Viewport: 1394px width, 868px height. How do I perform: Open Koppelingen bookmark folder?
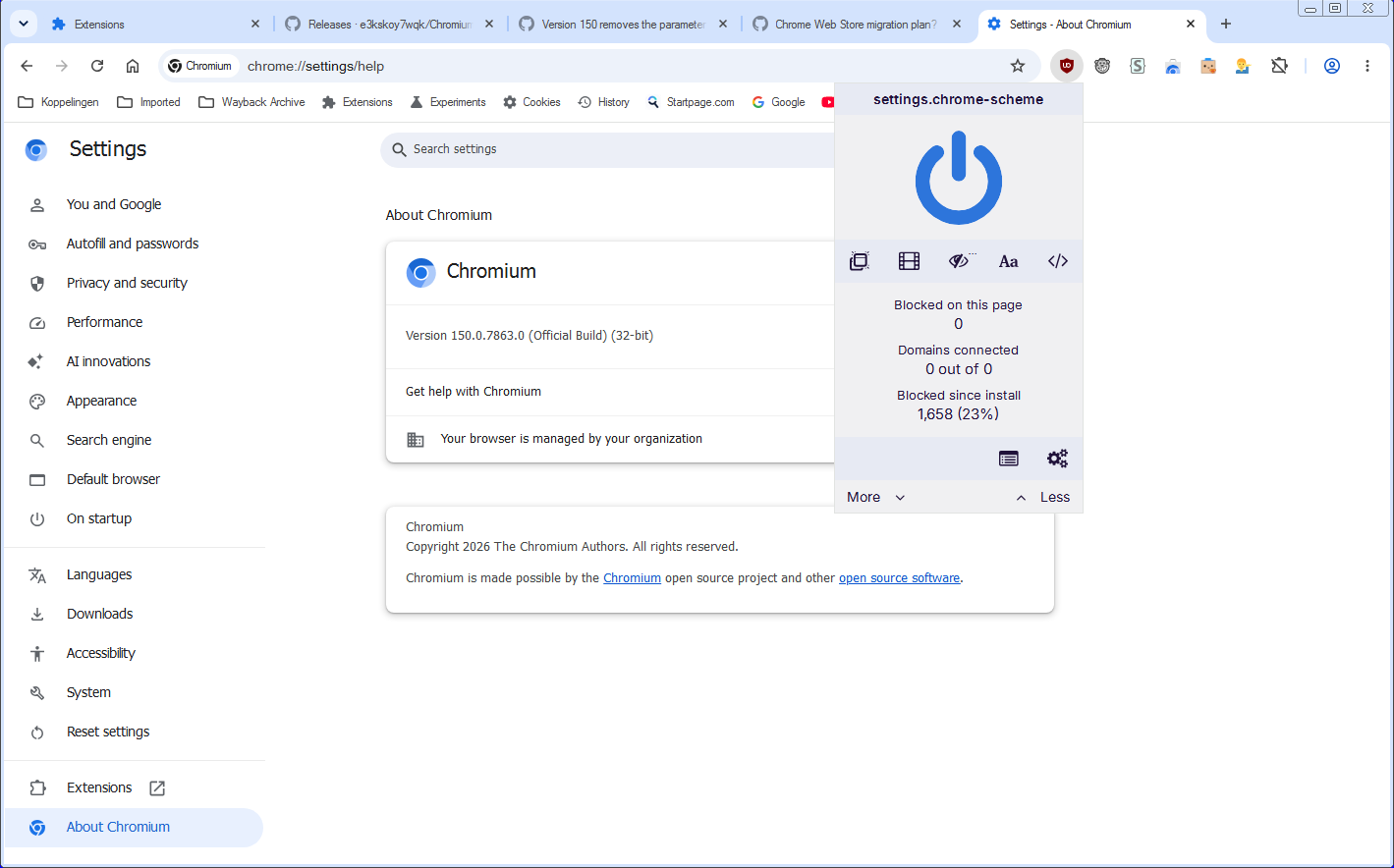point(59,102)
